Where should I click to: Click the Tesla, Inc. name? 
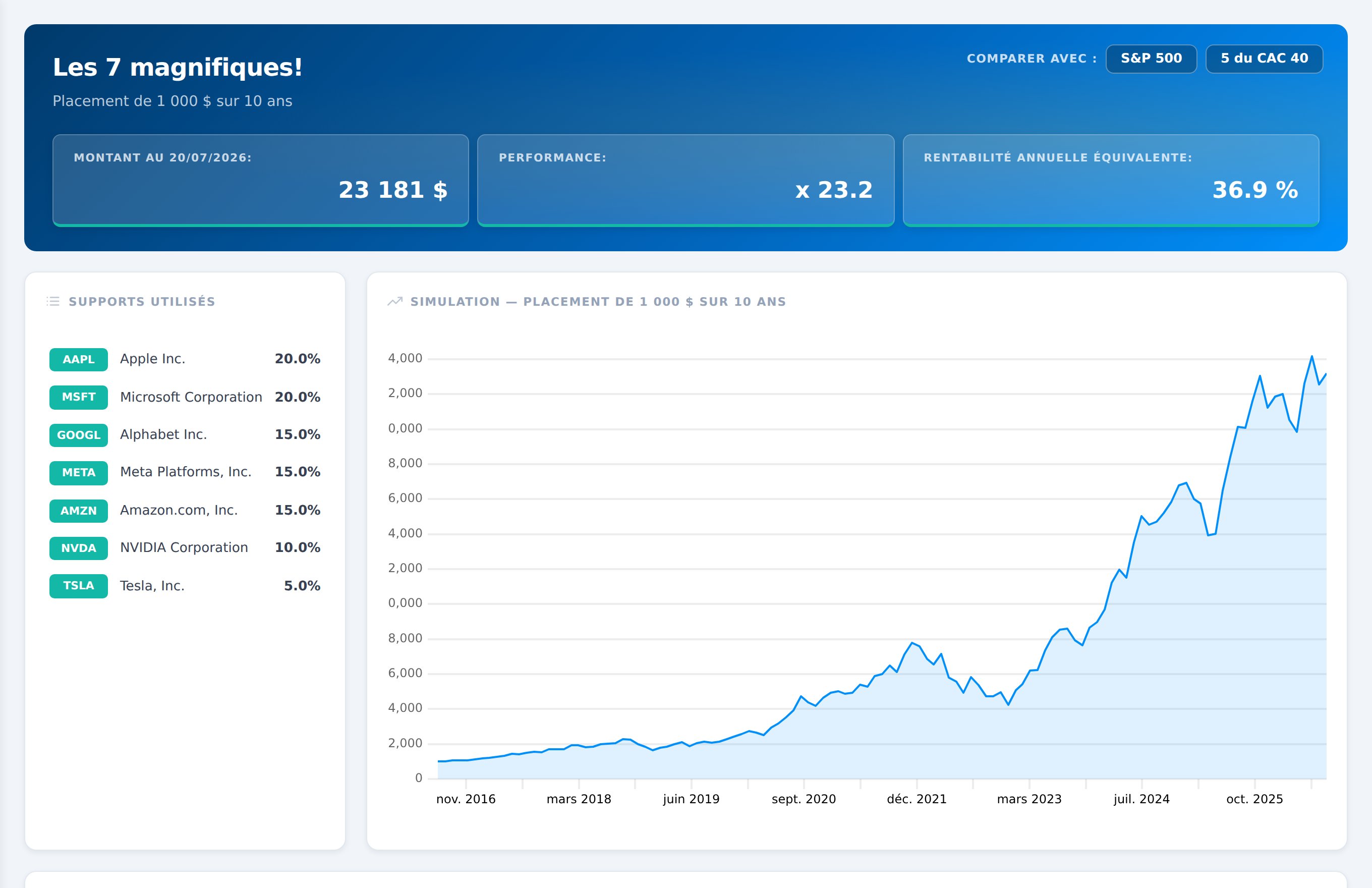pos(152,585)
